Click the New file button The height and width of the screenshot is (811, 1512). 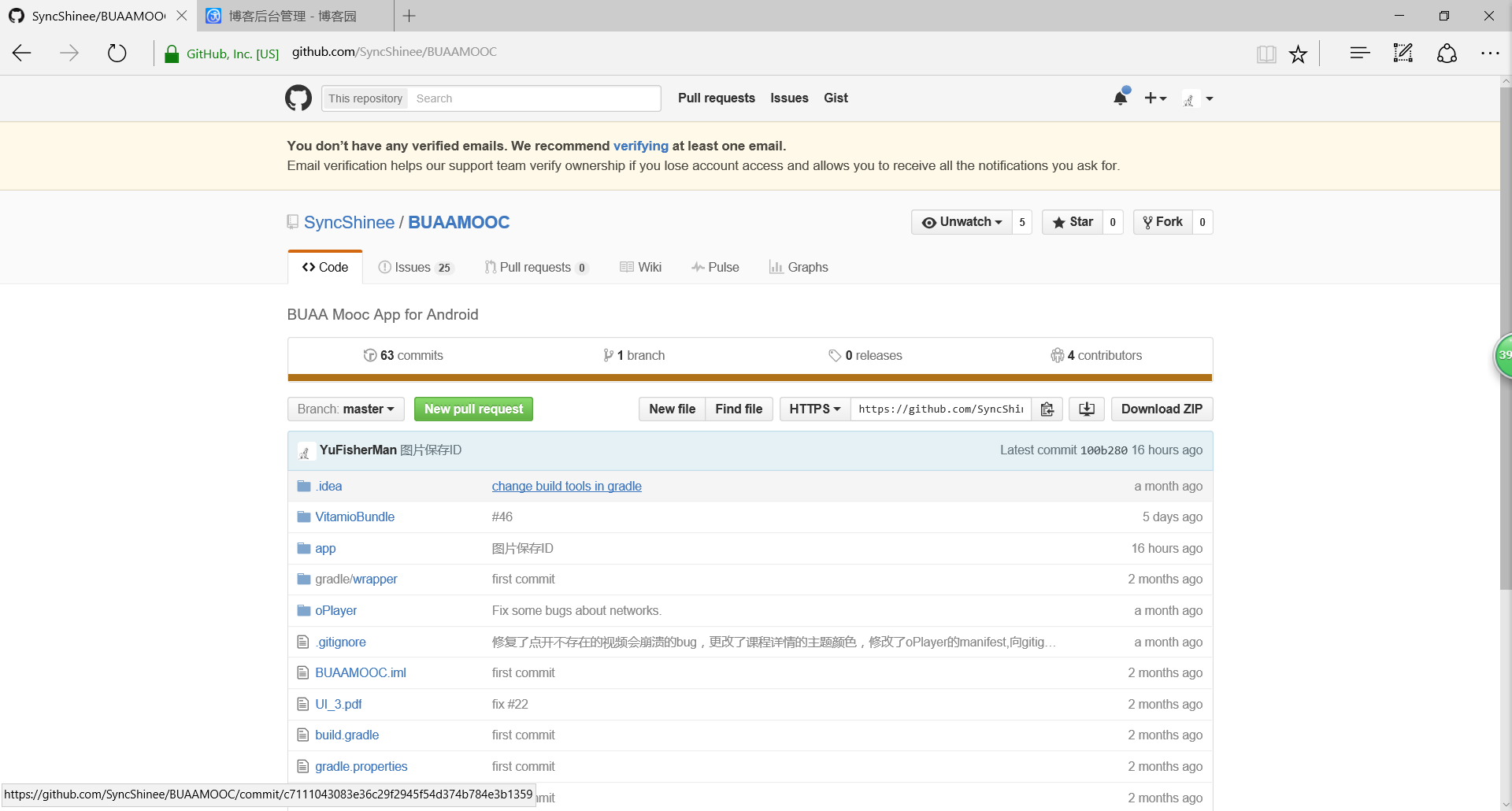[672, 409]
